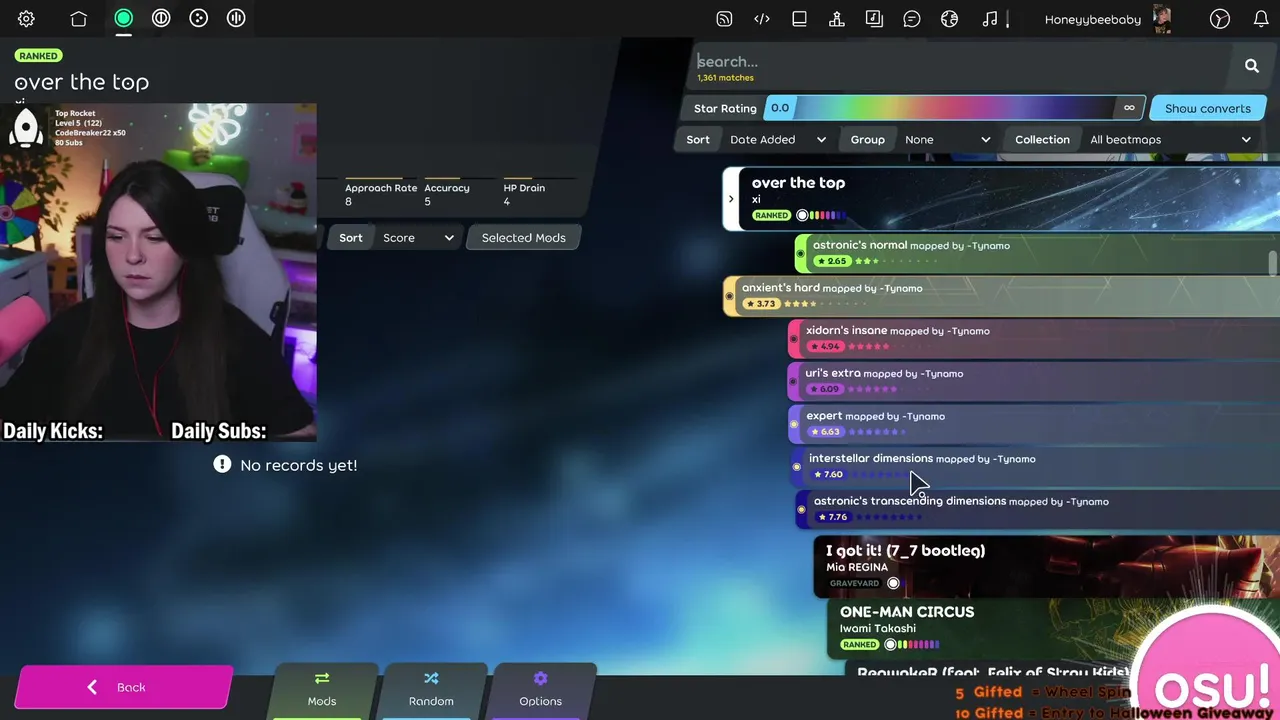Click the carousel scrollbar handle

[1272, 262]
